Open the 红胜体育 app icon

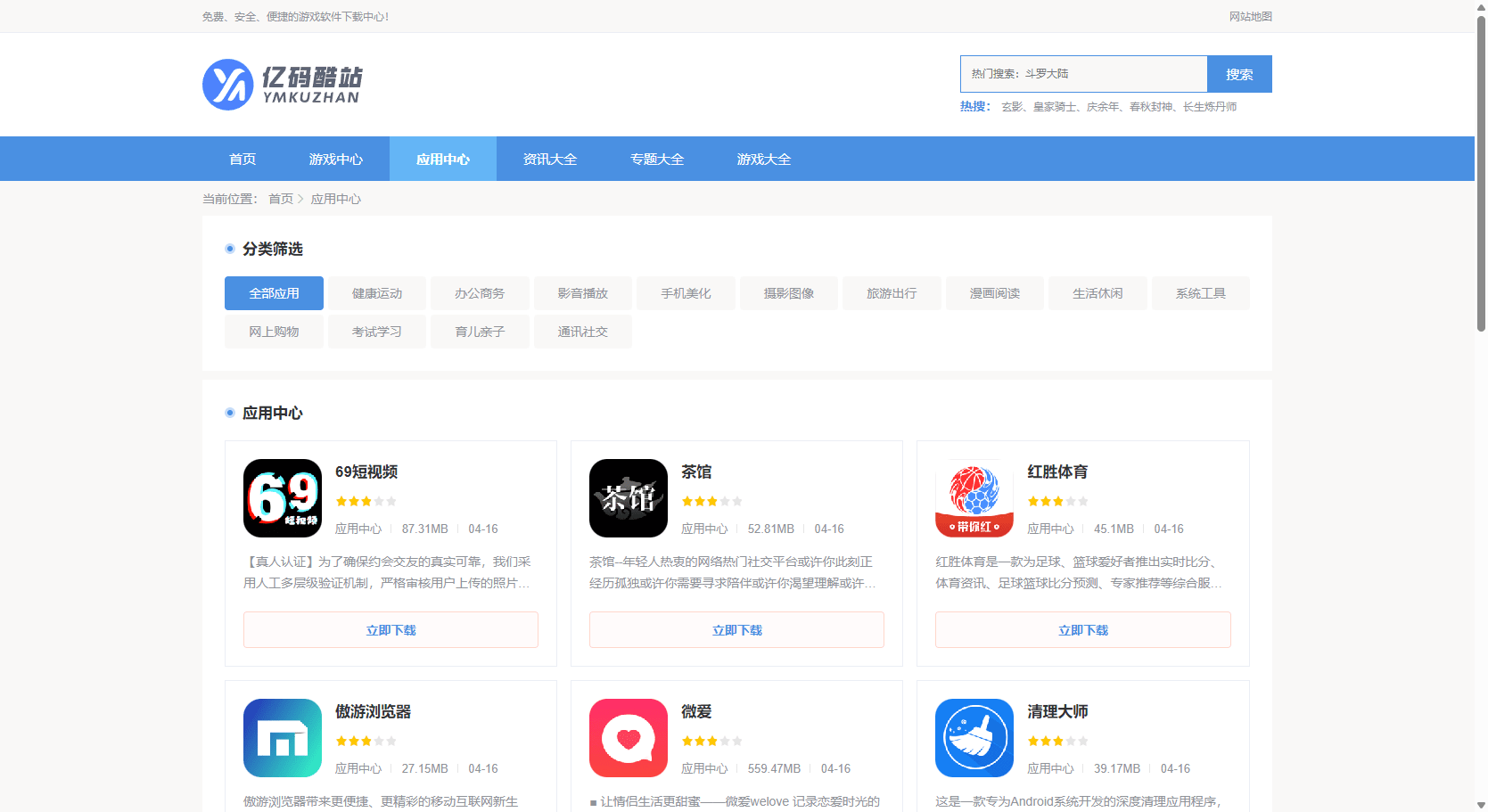pos(974,498)
